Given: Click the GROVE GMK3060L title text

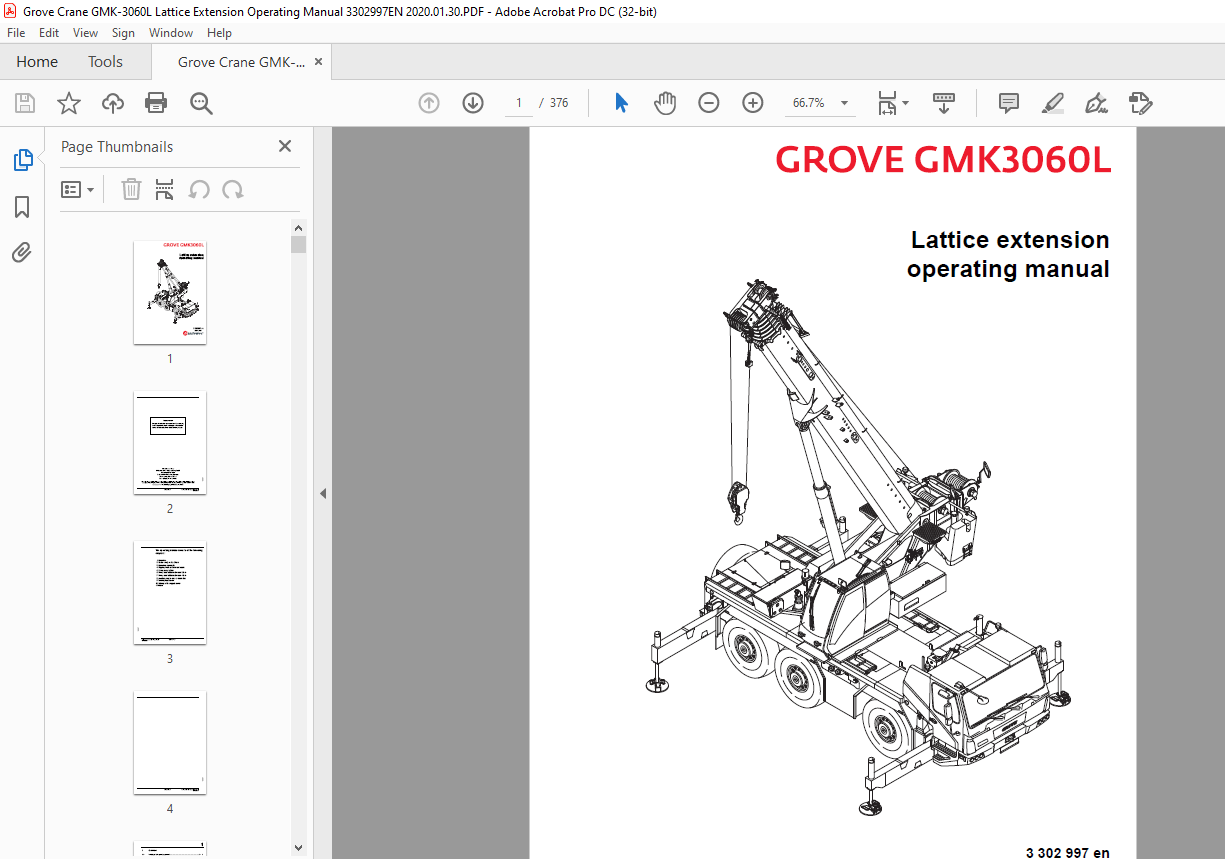Looking at the screenshot, I should [943, 160].
